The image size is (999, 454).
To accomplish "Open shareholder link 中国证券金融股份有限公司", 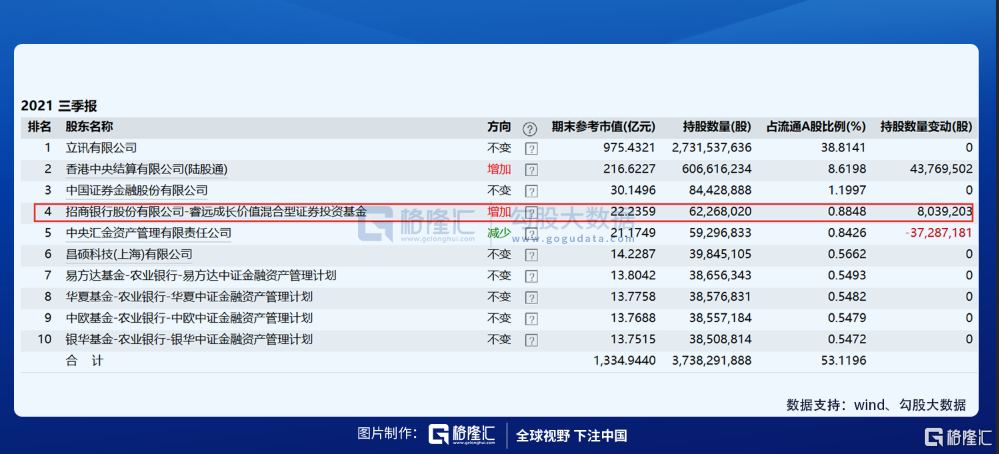I will 136,190.
